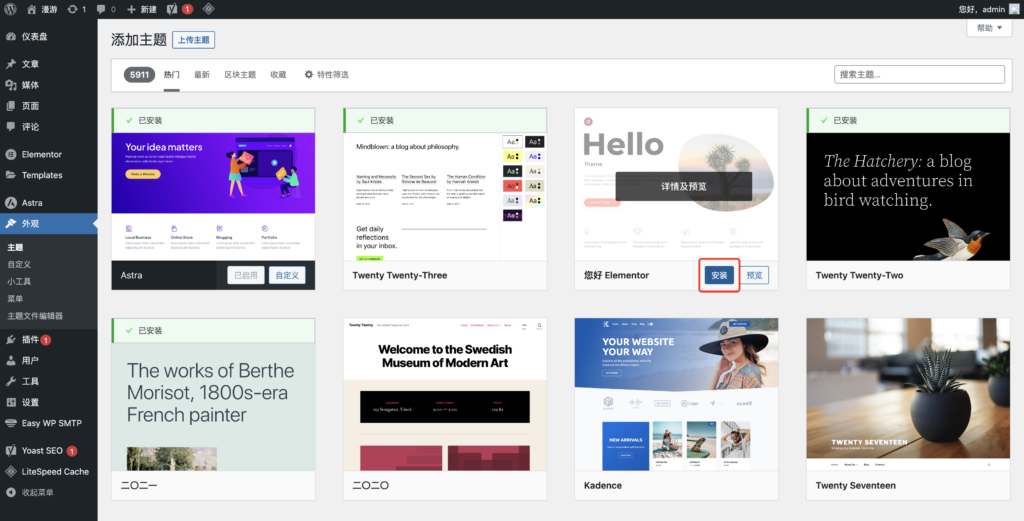Open Yoast SEO sidebar icon

(x=10, y=450)
